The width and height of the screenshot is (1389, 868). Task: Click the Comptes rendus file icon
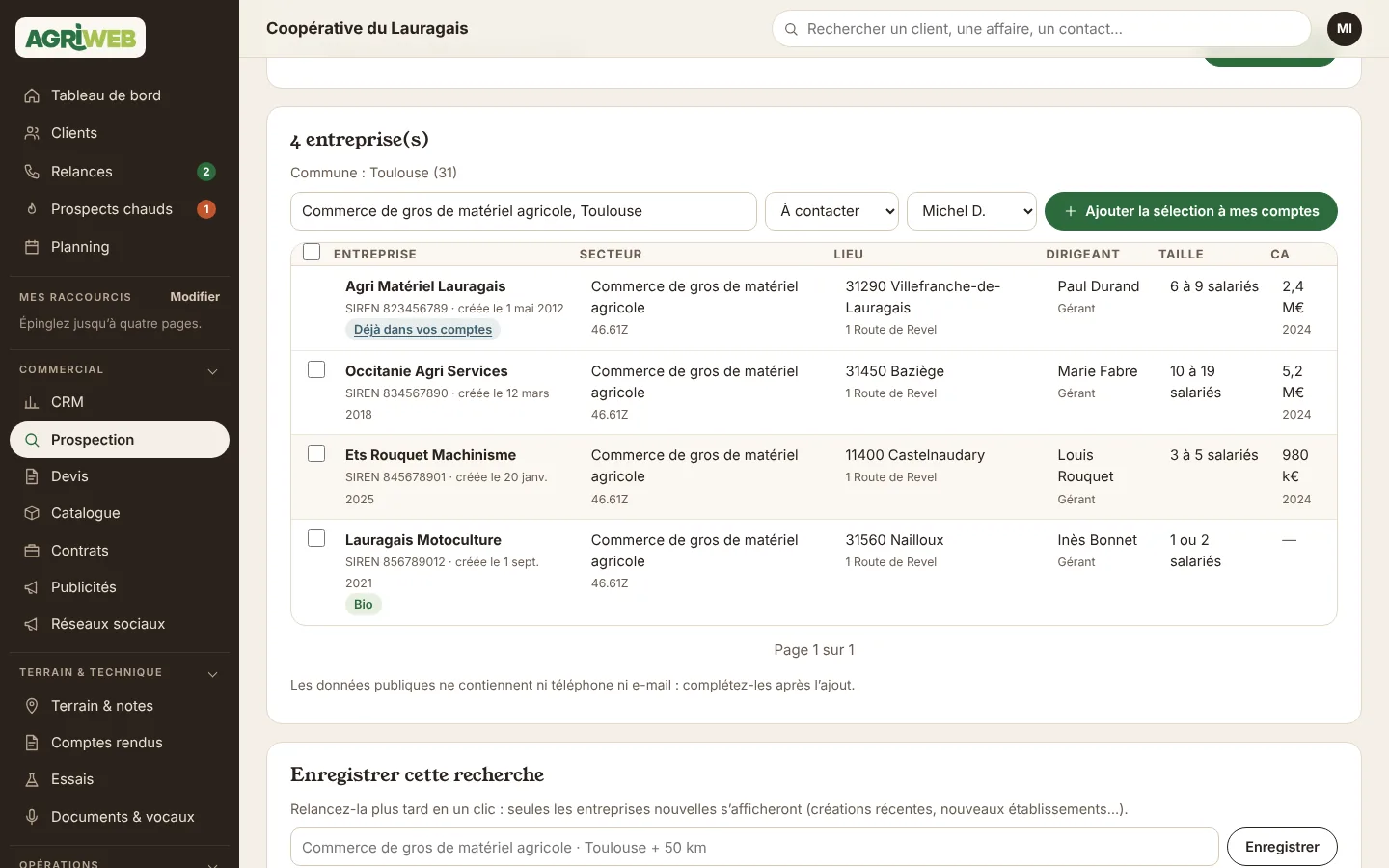32,743
